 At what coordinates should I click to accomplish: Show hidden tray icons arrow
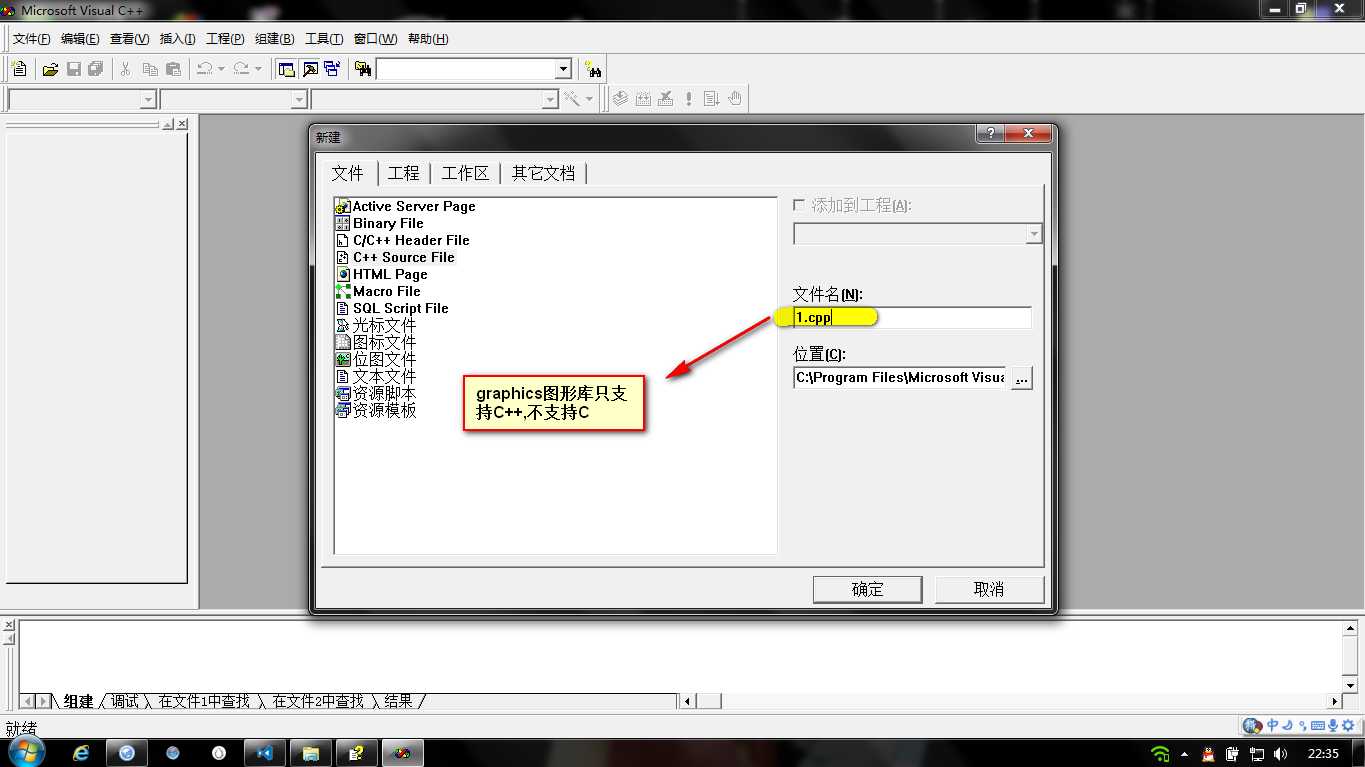pos(1185,754)
